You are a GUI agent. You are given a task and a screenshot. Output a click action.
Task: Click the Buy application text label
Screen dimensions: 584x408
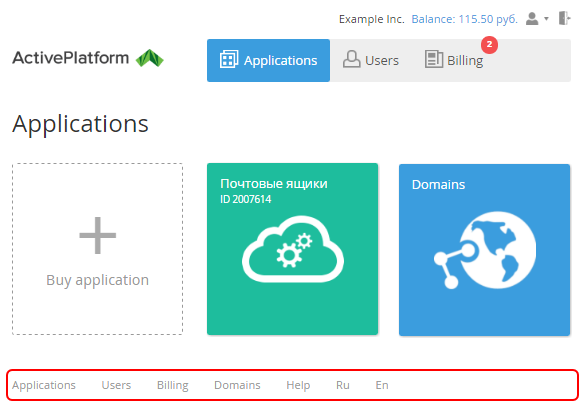[x=98, y=280]
